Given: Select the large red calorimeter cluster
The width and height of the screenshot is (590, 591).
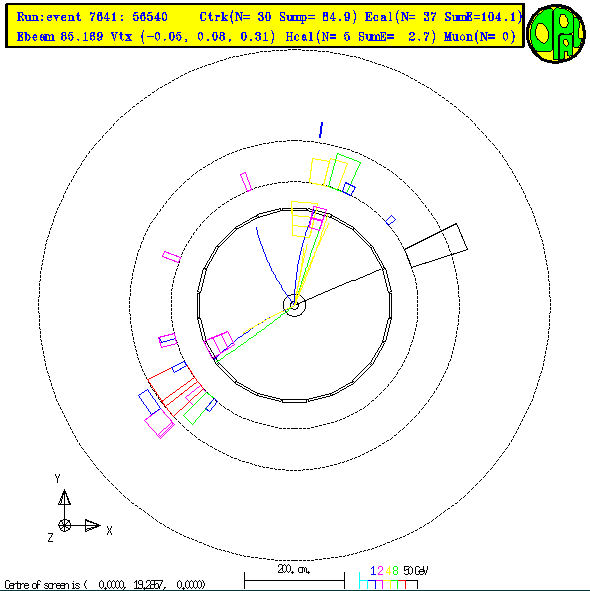Looking at the screenshot, I should (x=175, y=390).
